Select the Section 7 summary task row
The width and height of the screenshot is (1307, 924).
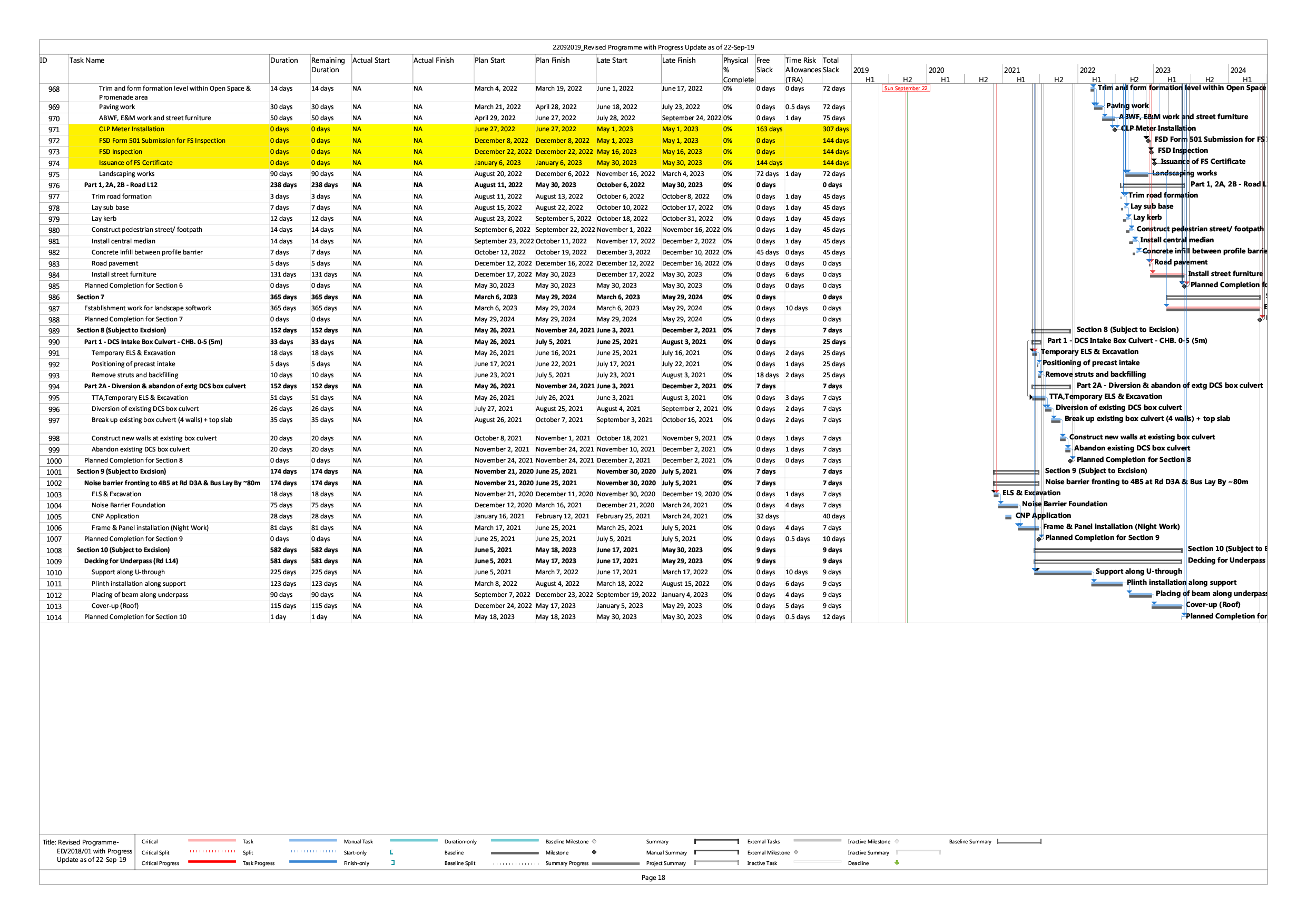coord(90,297)
